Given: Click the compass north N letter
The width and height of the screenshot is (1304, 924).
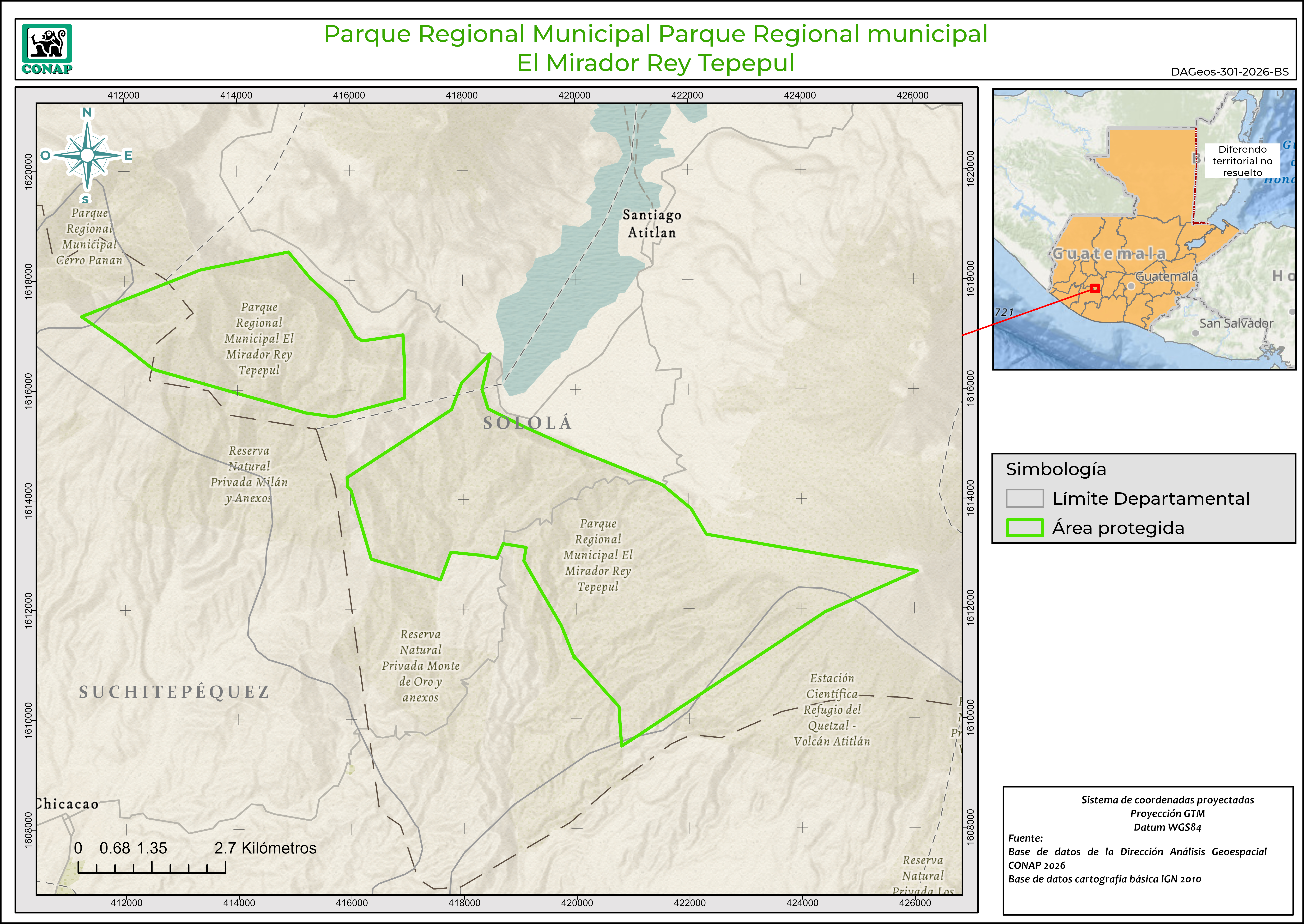Looking at the screenshot, I should (x=87, y=112).
